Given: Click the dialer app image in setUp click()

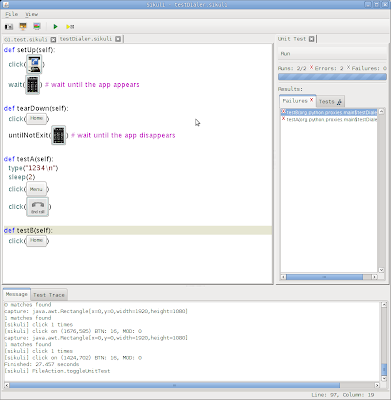Looking at the screenshot, I should [34, 64].
